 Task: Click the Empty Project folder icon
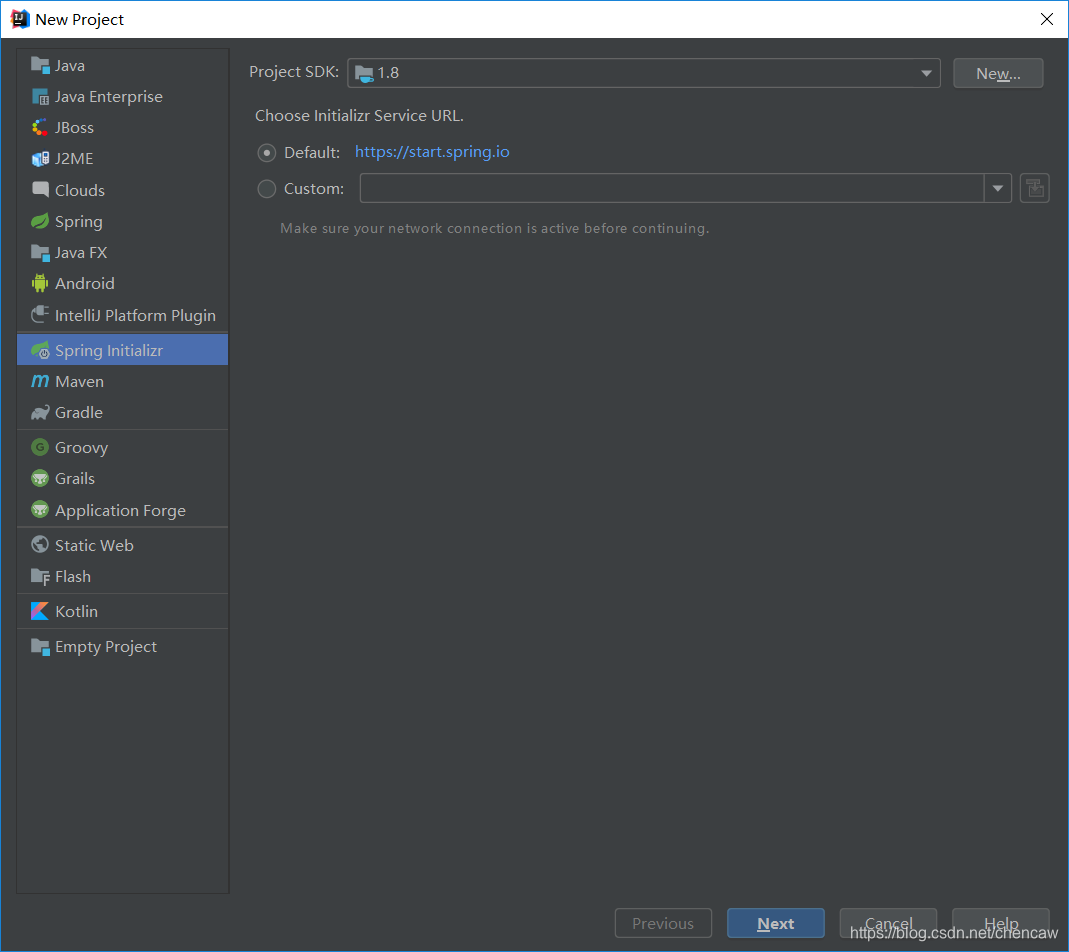click(x=40, y=646)
